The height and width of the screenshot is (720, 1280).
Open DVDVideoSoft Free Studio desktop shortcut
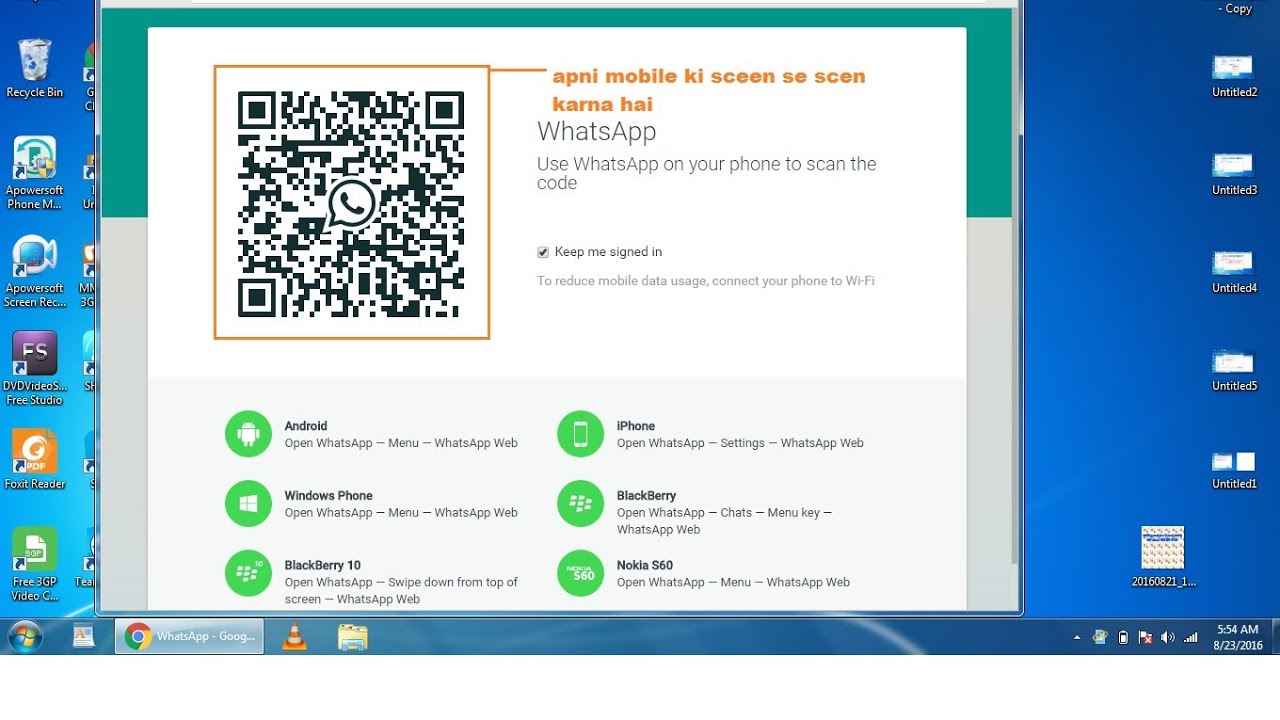coord(34,369)
